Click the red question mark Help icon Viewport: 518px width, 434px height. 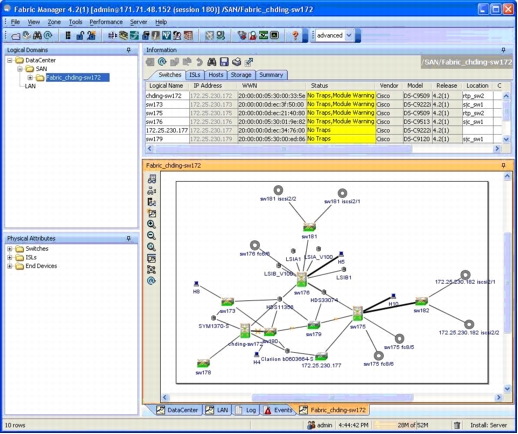pyautogui.click(x=295, y=35)
